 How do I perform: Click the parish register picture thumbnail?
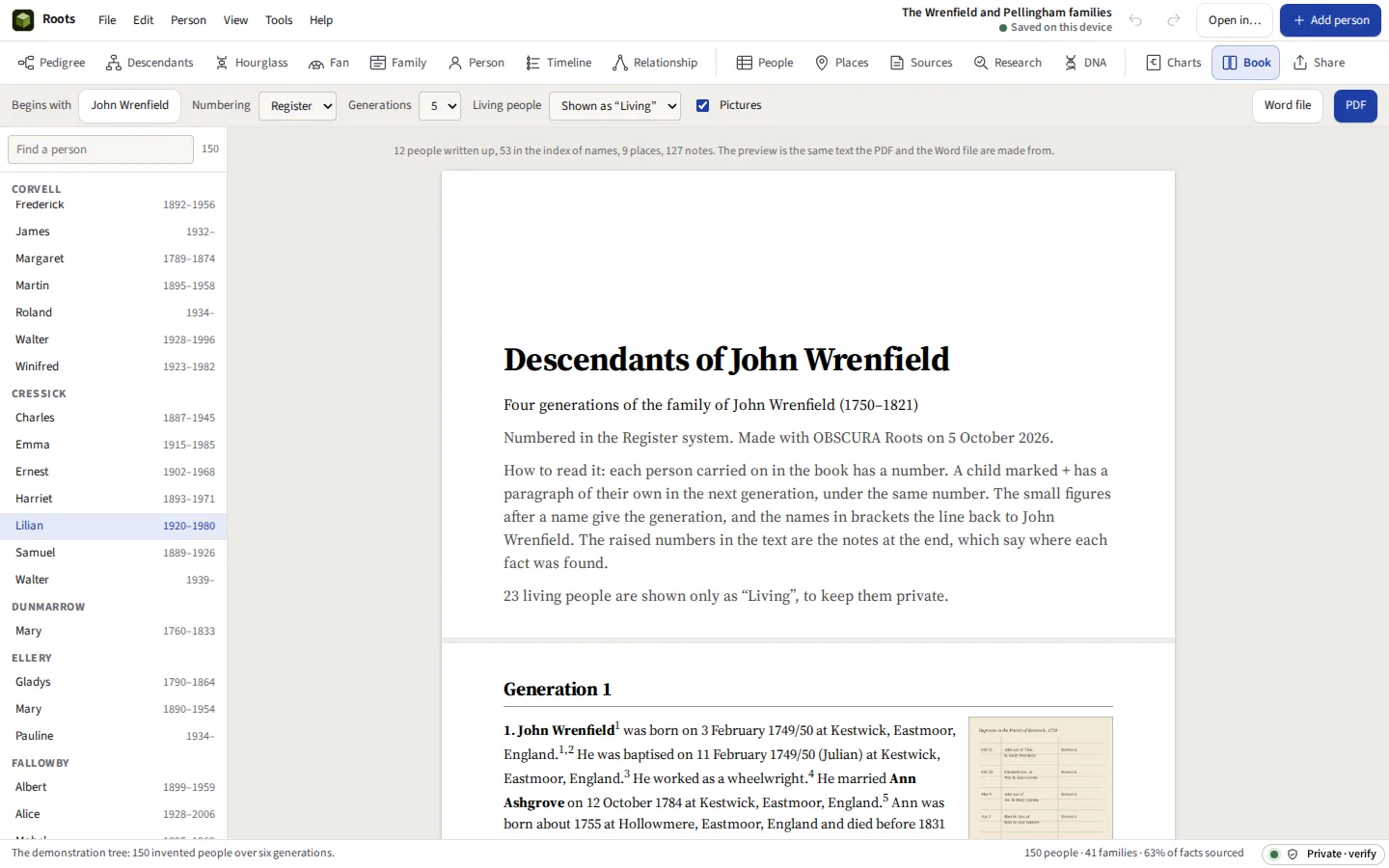pyautogui.click(x=1041, y=777)
